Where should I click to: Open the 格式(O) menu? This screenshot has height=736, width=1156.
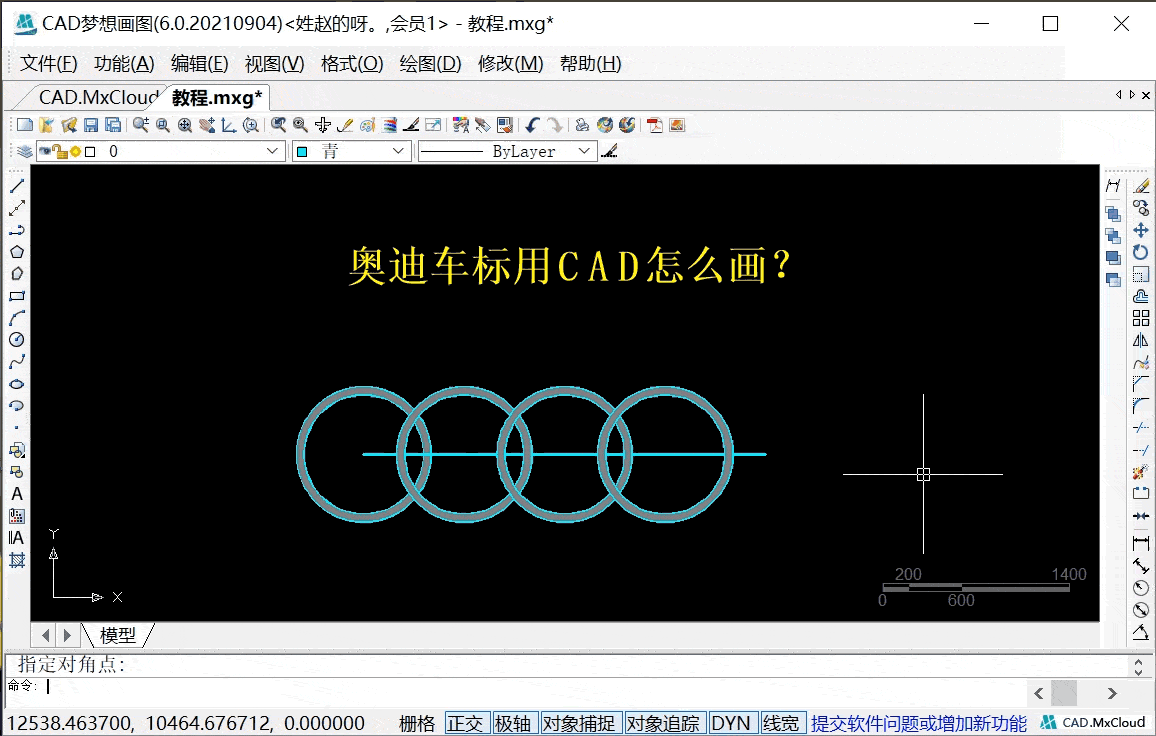coord(352,64)
